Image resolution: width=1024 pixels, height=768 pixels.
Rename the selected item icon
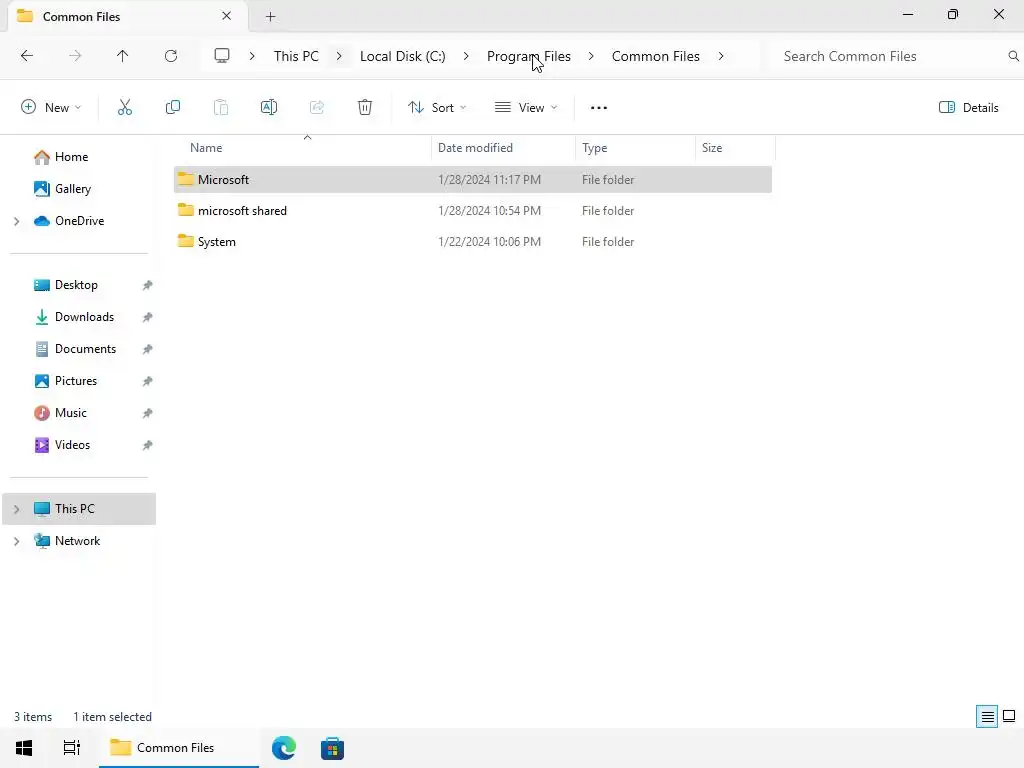tap(269, 108)
